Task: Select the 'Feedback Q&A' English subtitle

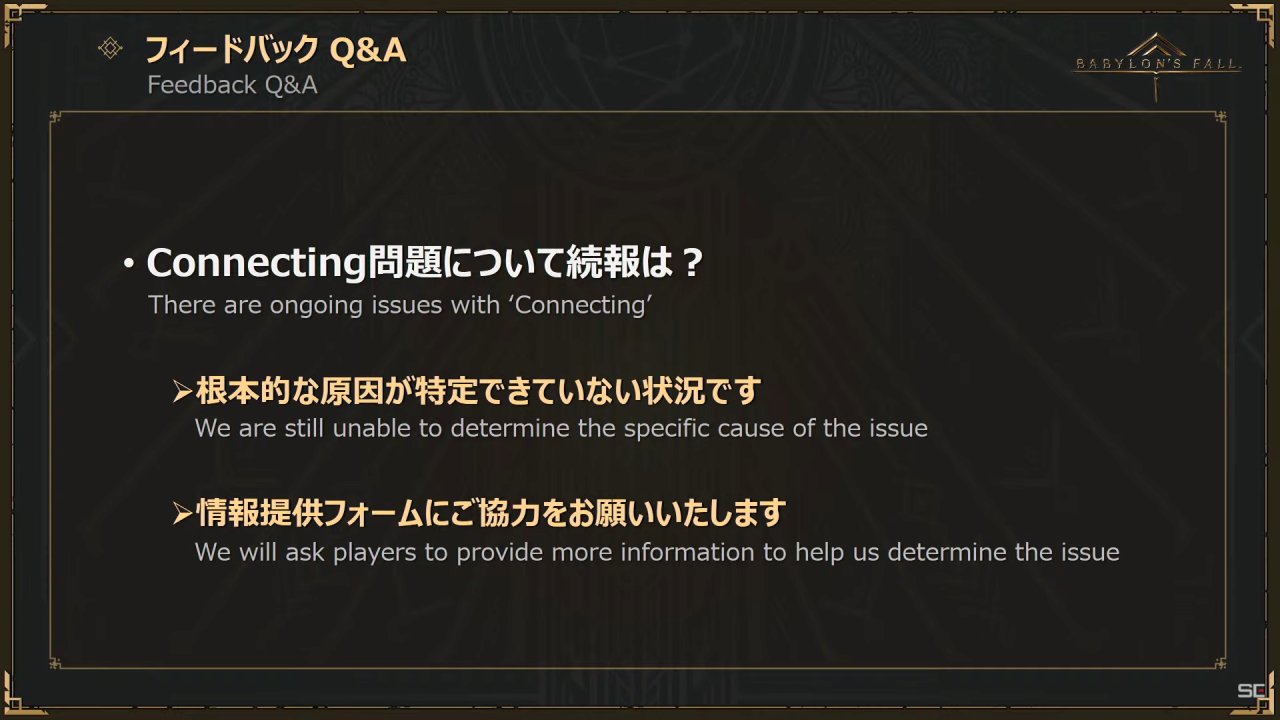Action: (x=232, y=85)
